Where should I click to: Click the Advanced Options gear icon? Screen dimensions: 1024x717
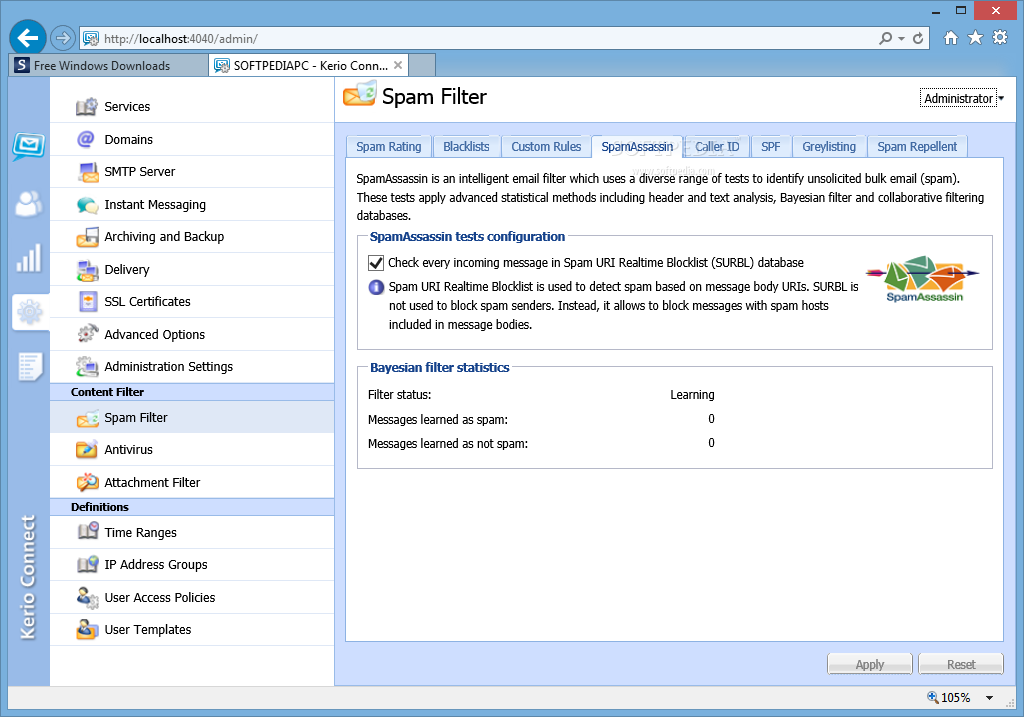click(88, 334)
